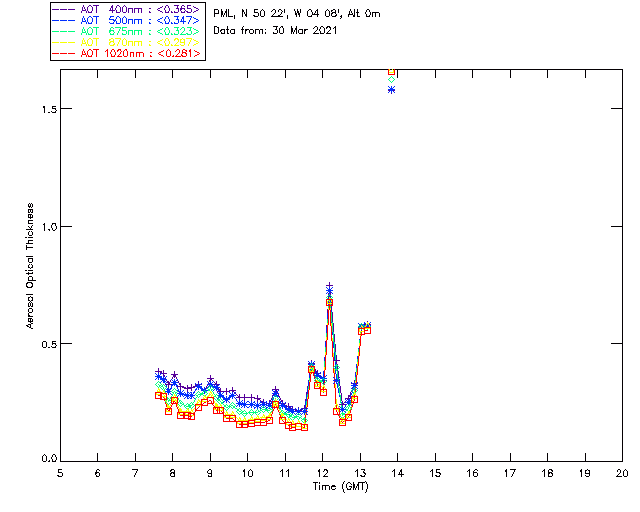Image resolution: width=640 pixels, height=512 pixels.
Task: Click the PML station location text
Action: pos(297,14)
